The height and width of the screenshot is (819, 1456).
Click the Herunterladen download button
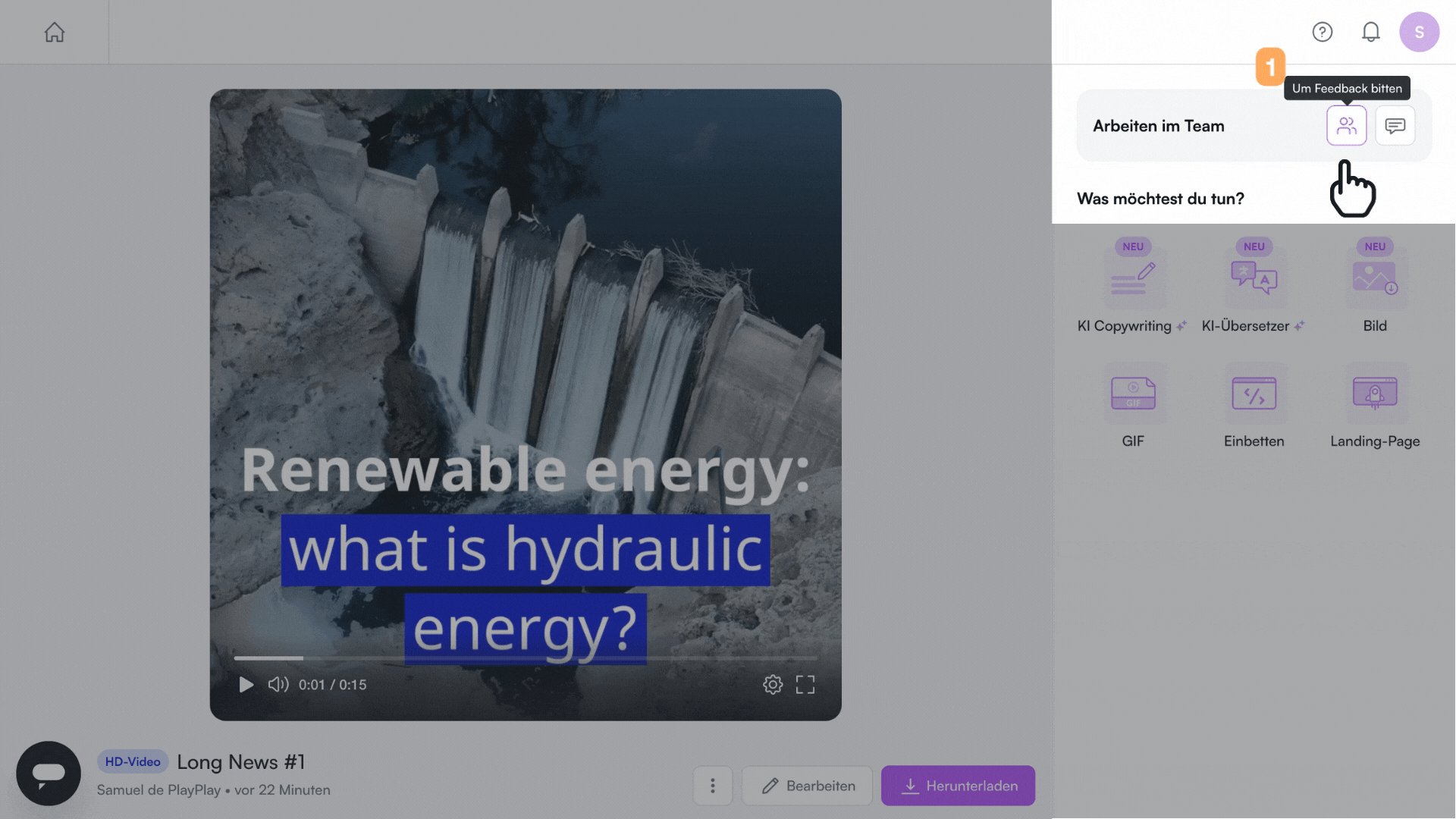pyautogui.click(x=958, y=786)
